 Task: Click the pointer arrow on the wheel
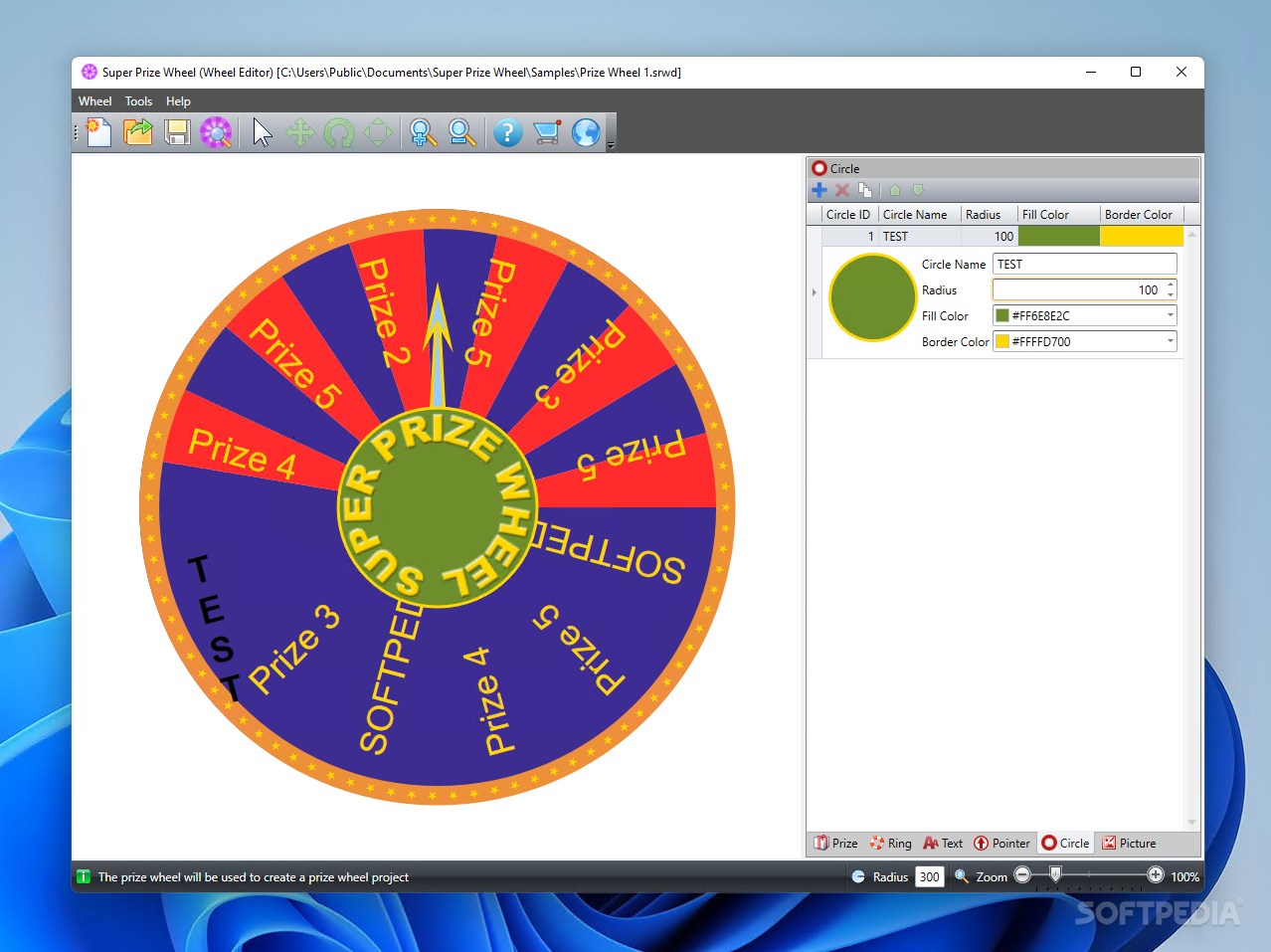click(x=437, y=345)
